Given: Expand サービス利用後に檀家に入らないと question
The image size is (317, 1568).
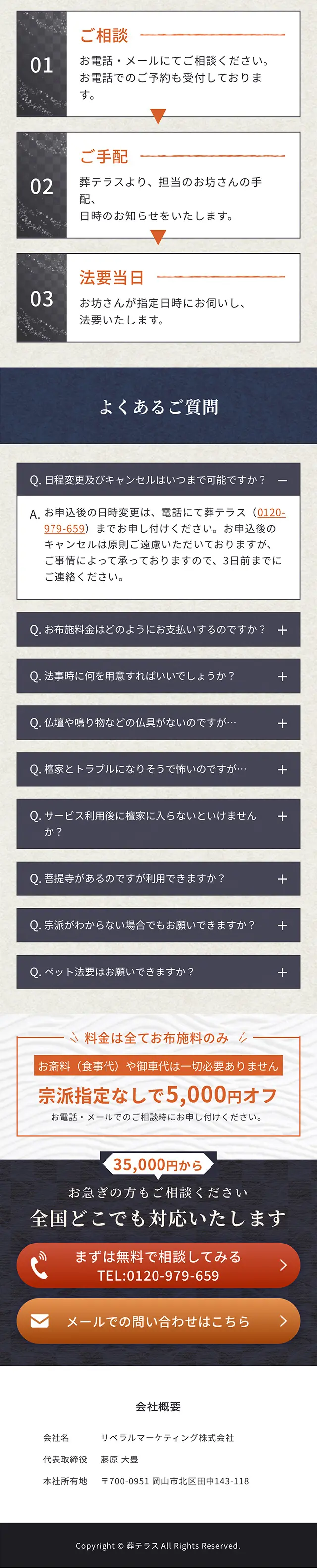Looking at the screenshot, I should pyautogui.click(x=158, y=823).
